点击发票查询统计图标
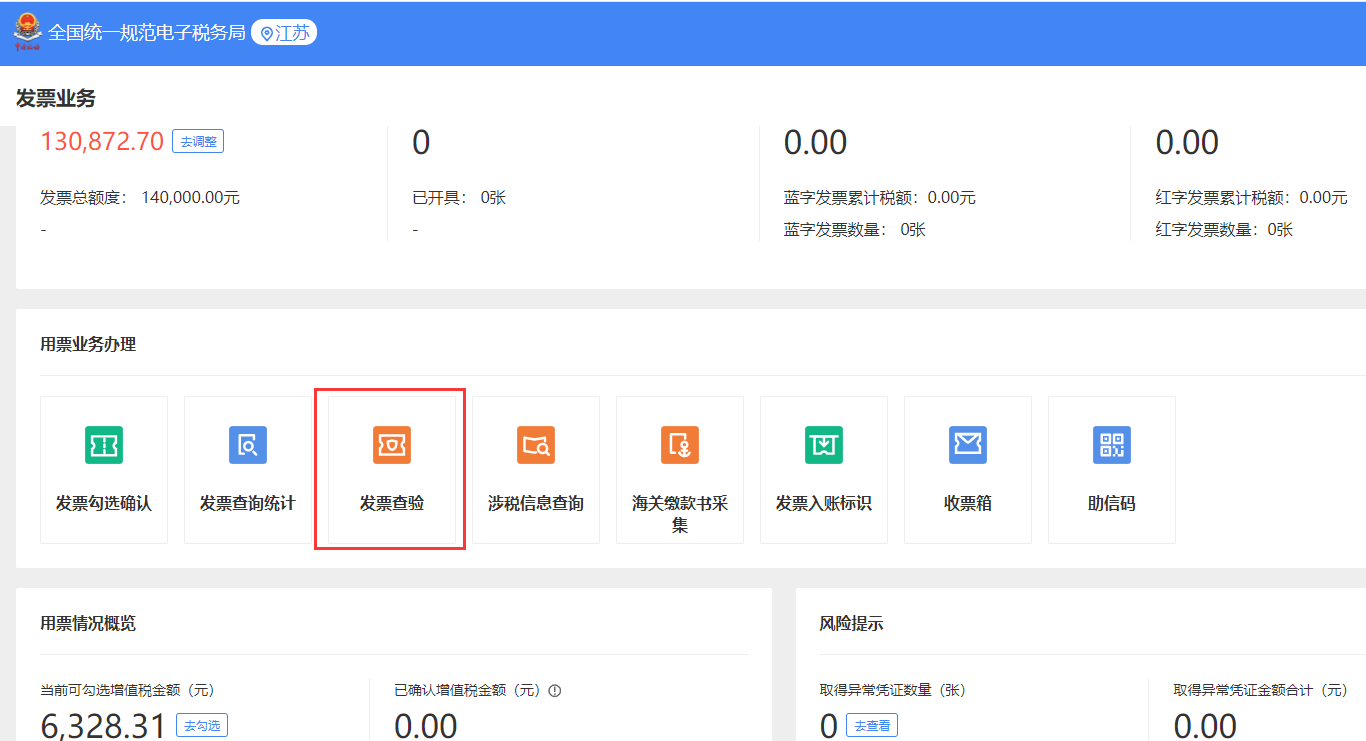The image size is (1366, 741). (247, 444)
